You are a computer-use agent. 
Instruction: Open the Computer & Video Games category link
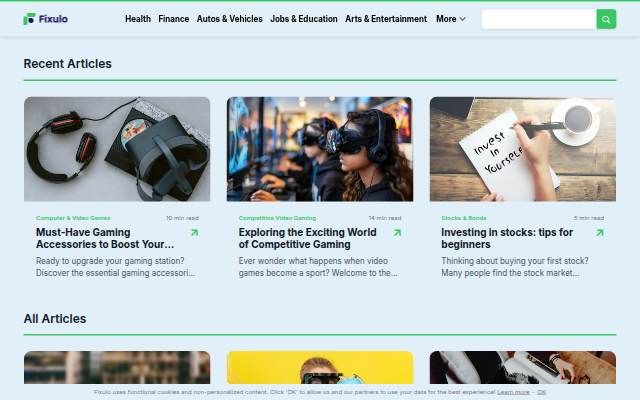73,218
